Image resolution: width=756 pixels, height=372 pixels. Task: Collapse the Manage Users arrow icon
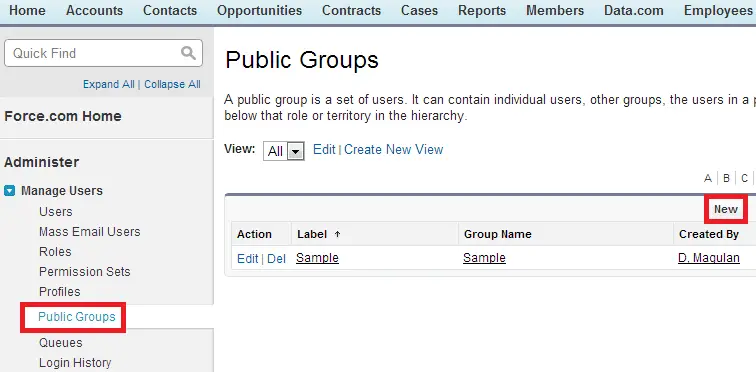click(x=10, y=191)
